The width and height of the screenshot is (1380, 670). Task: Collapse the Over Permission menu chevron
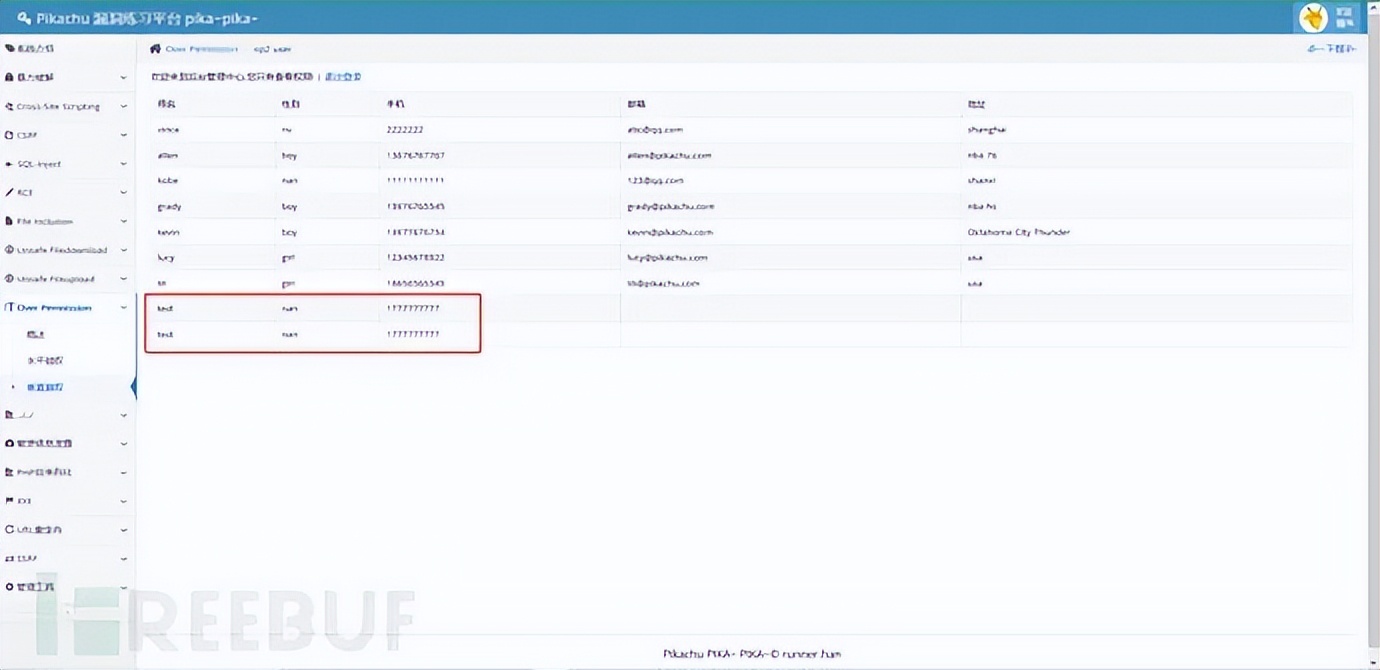pos(124,308)
